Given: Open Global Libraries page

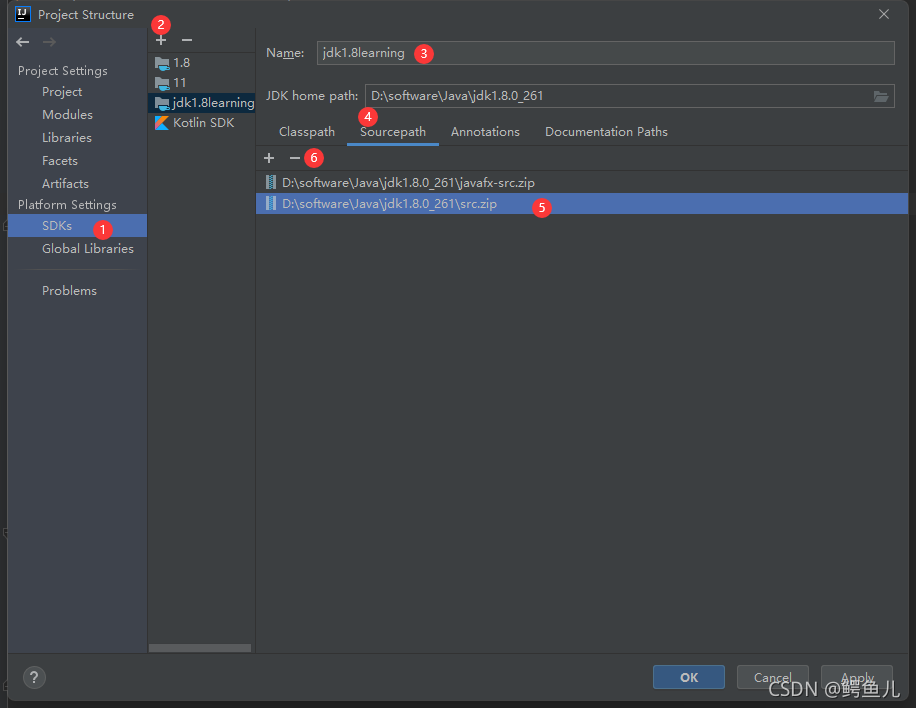Looking at the screenshot, I should tap(88, 249).
